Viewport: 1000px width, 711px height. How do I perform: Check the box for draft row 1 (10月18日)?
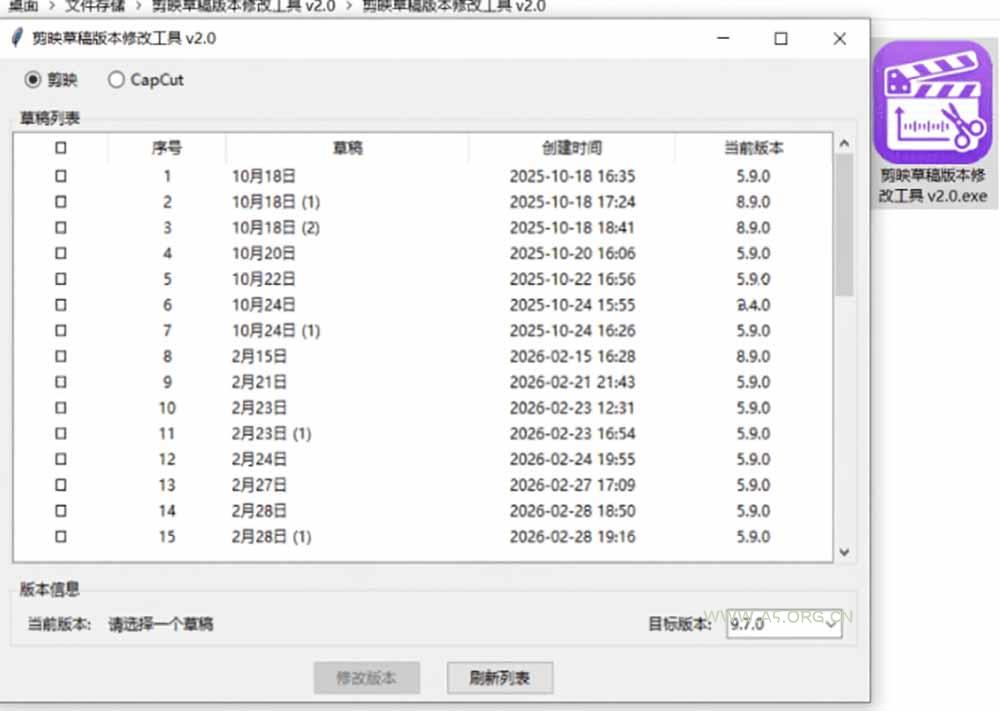coord(61,176)
